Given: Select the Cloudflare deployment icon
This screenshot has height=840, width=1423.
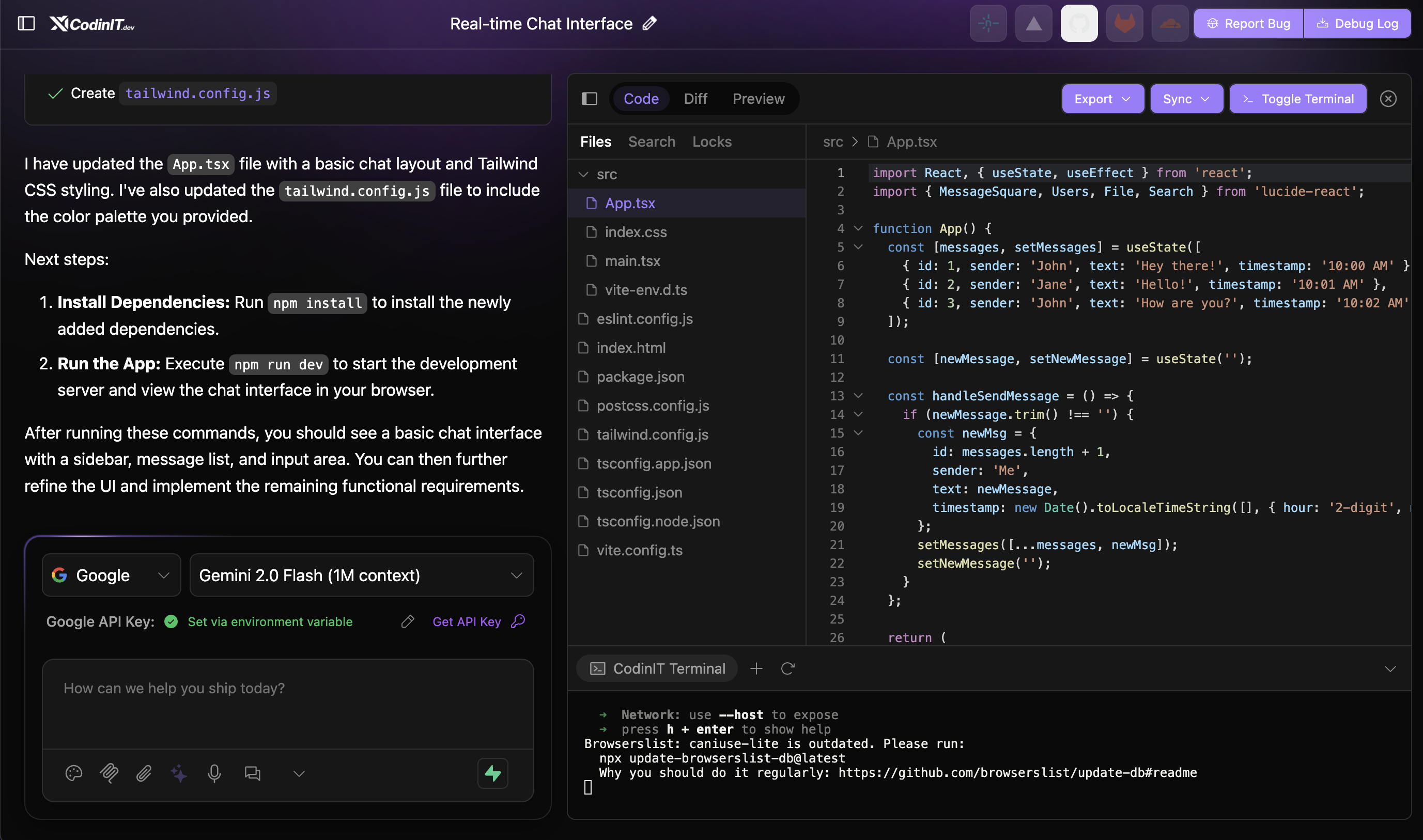Looking at the screenshot, I should click(x=1169, y=23).
